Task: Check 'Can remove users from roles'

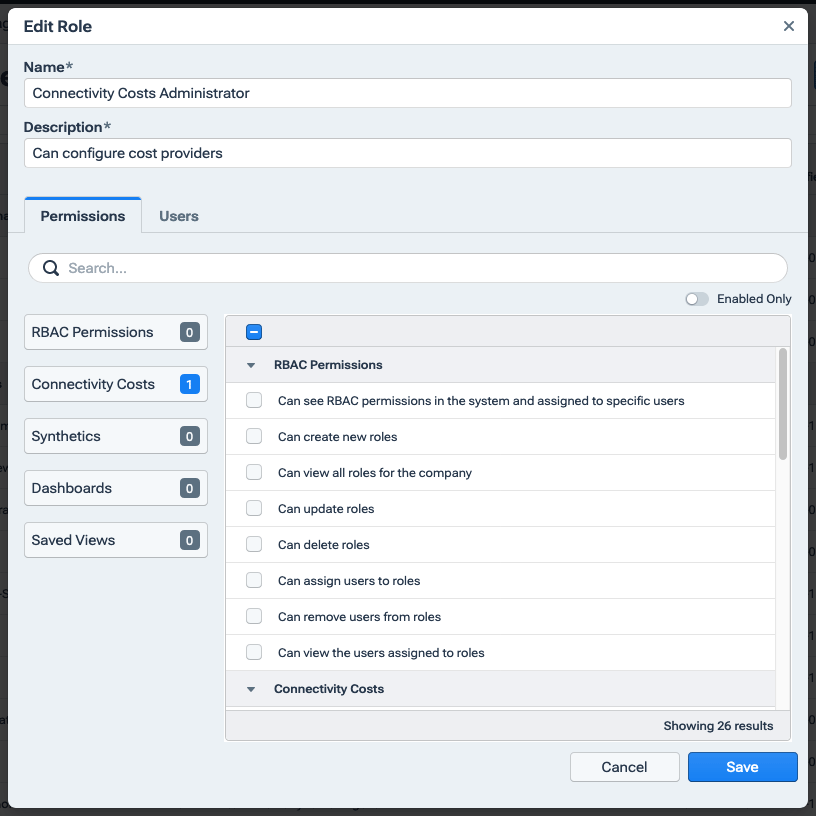Action: [x=253, y=616]
